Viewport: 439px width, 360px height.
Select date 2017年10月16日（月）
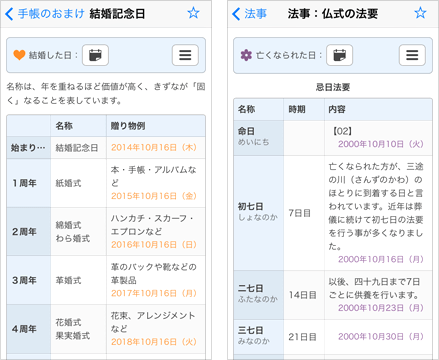[154, 293]
